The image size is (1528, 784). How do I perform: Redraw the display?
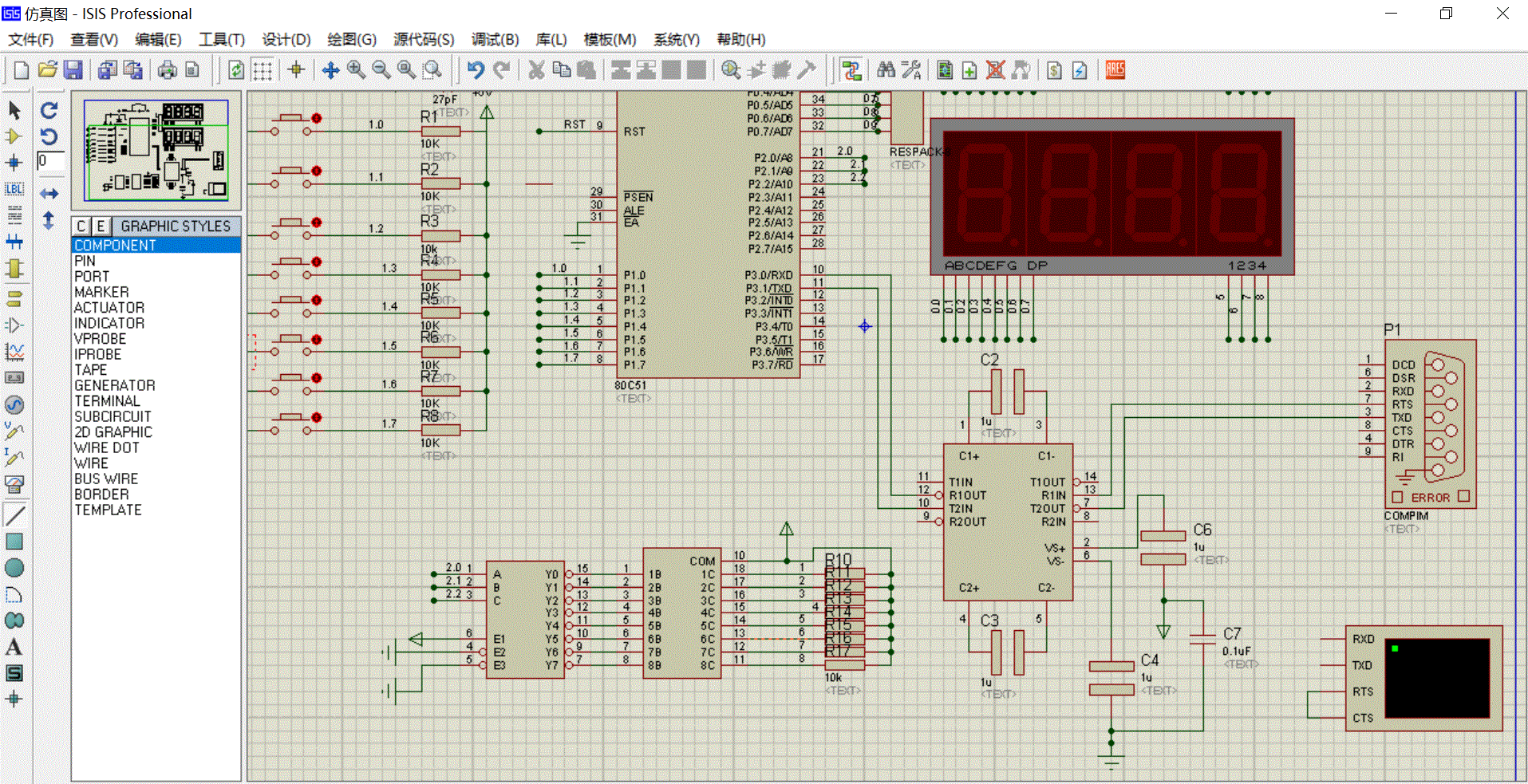coord(236,70)
